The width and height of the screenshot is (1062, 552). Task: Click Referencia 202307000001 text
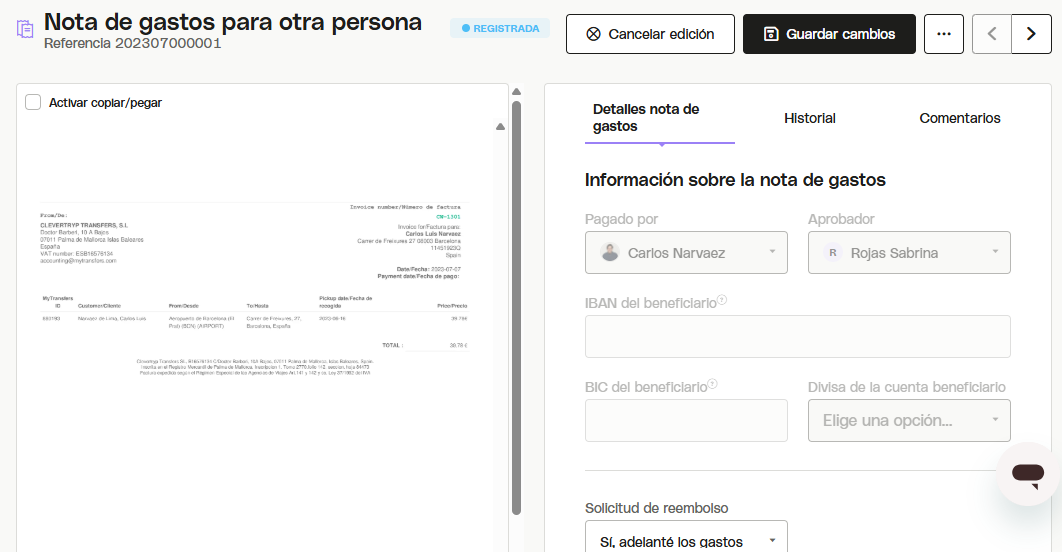133,43
